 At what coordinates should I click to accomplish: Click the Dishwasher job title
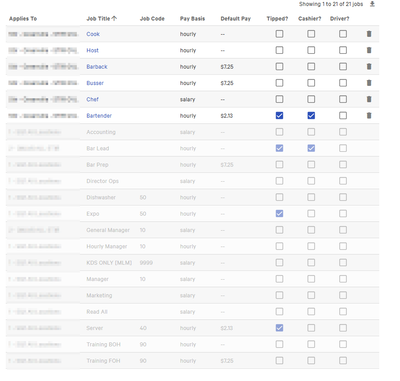[x=101, y=197]
